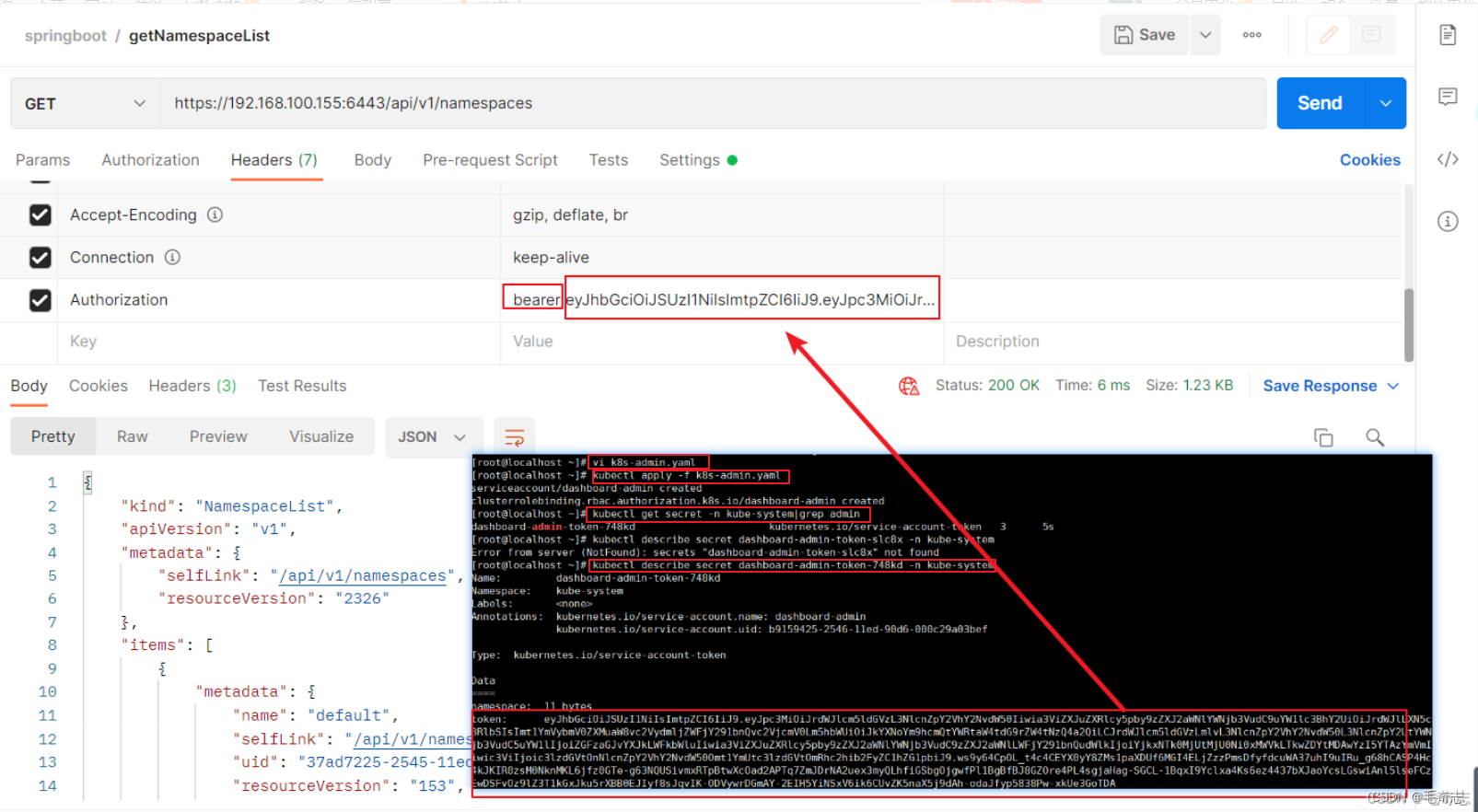Open the request Body tab
This screenshot has height=812, width=1478.
(x=373, y=160)
